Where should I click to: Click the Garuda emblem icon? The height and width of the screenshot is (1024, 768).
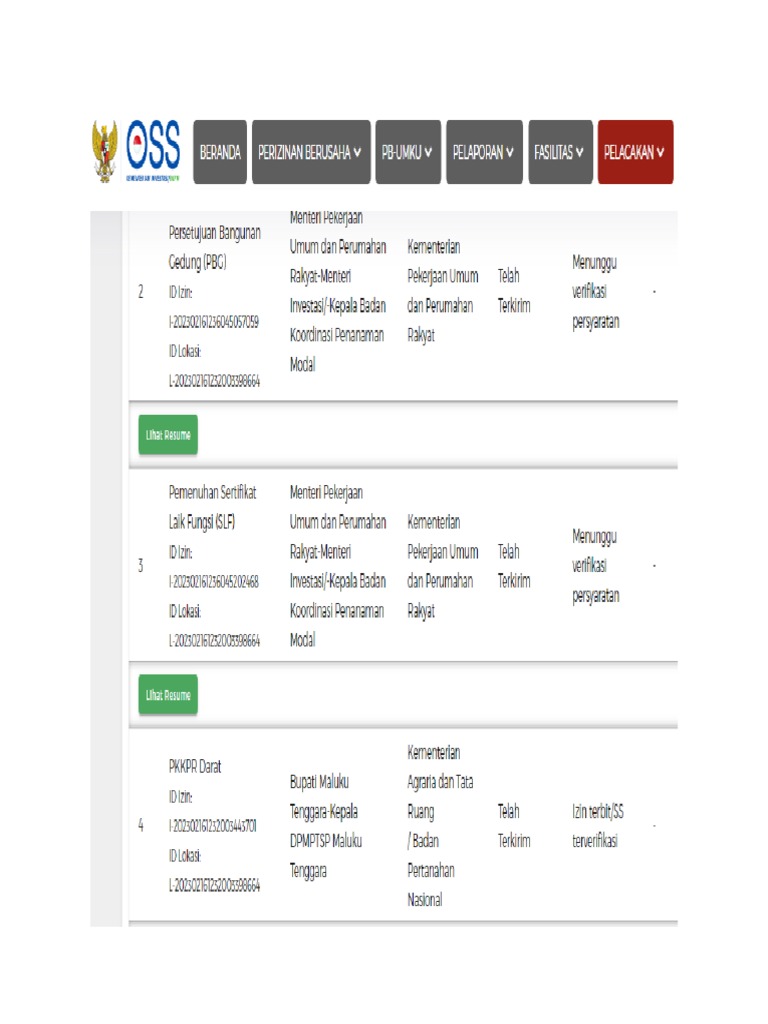(x=104, y=151)
